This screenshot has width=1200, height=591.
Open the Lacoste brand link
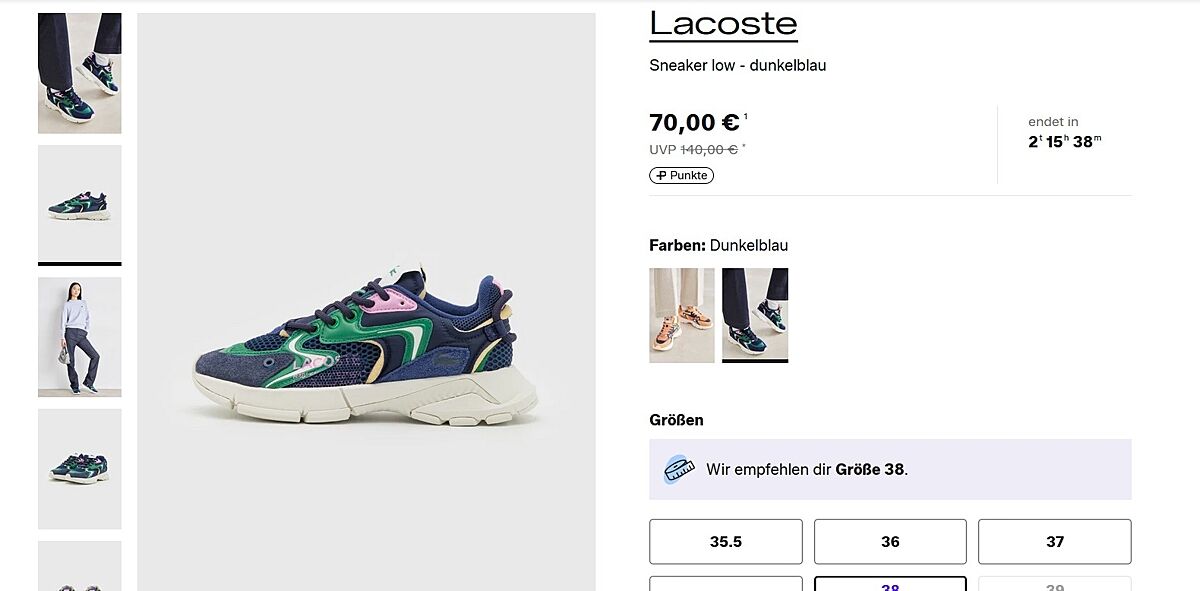click(723, 23)
